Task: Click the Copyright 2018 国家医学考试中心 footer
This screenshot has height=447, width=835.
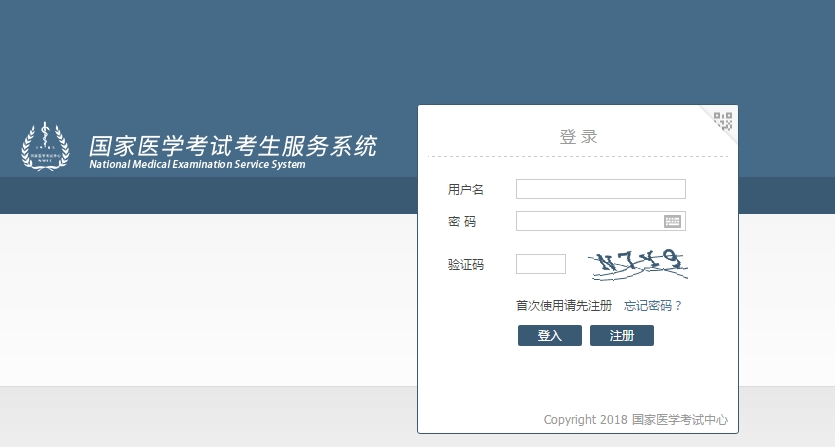Action: [635, 419]
